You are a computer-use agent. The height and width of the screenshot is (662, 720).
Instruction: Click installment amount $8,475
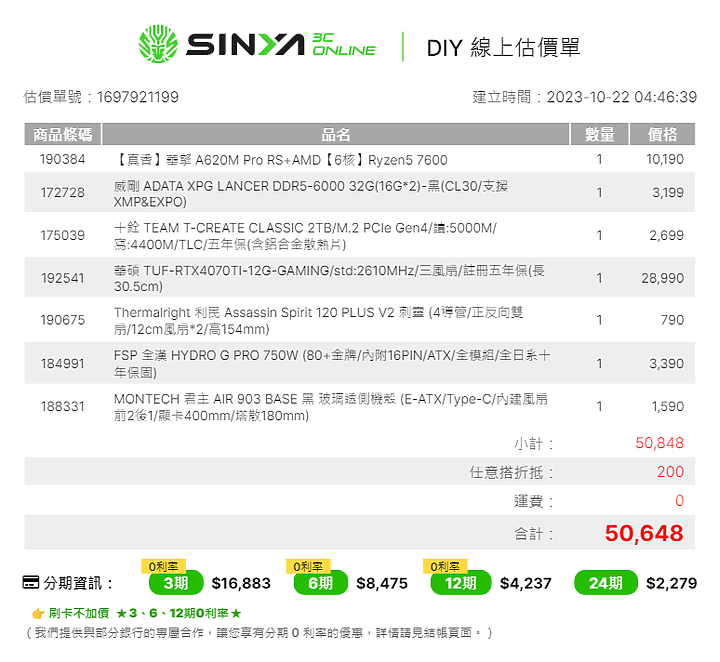click(x=382, y=583)
